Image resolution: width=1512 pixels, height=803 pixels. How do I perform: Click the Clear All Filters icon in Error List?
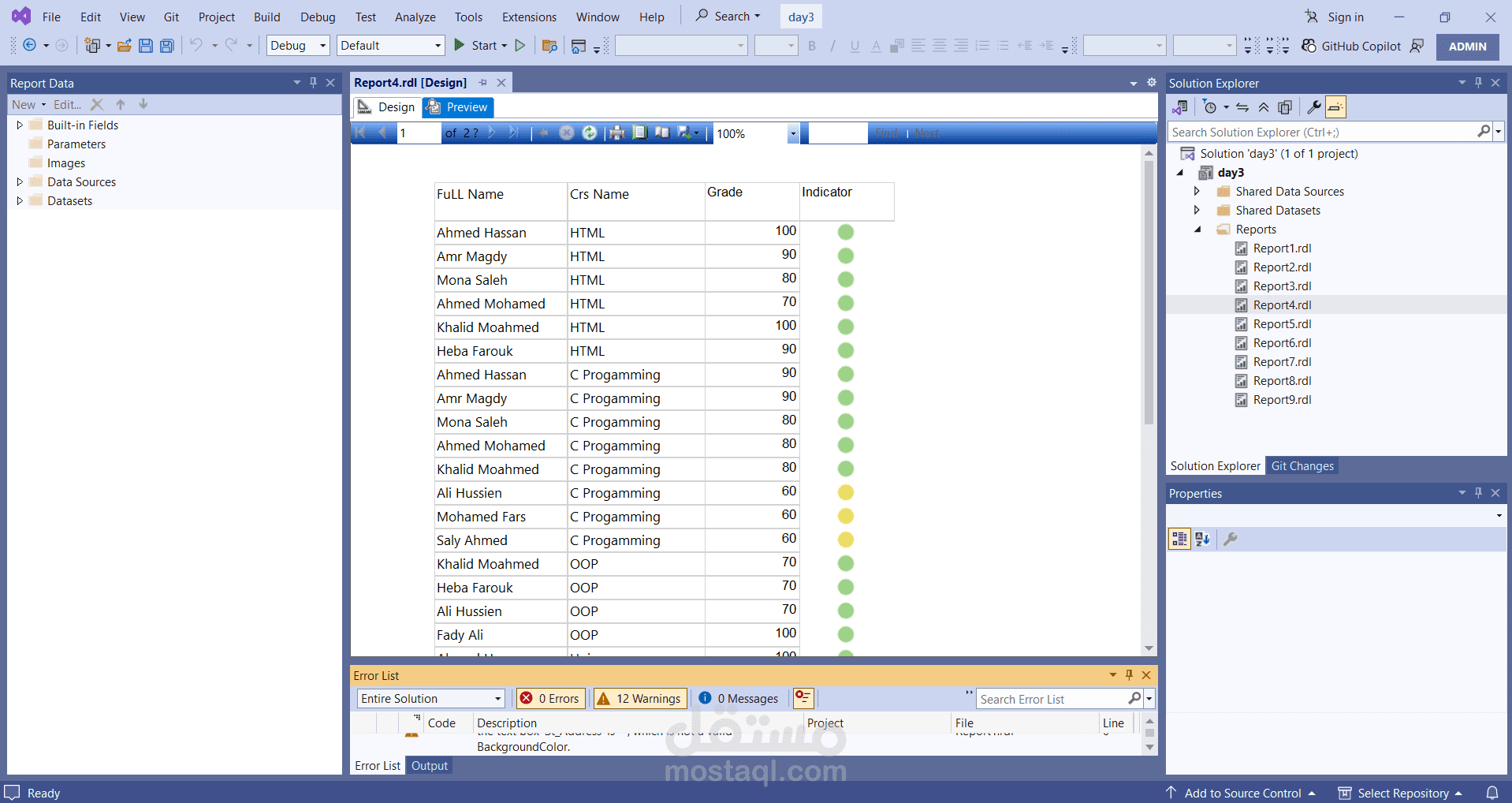click(803, 698)
